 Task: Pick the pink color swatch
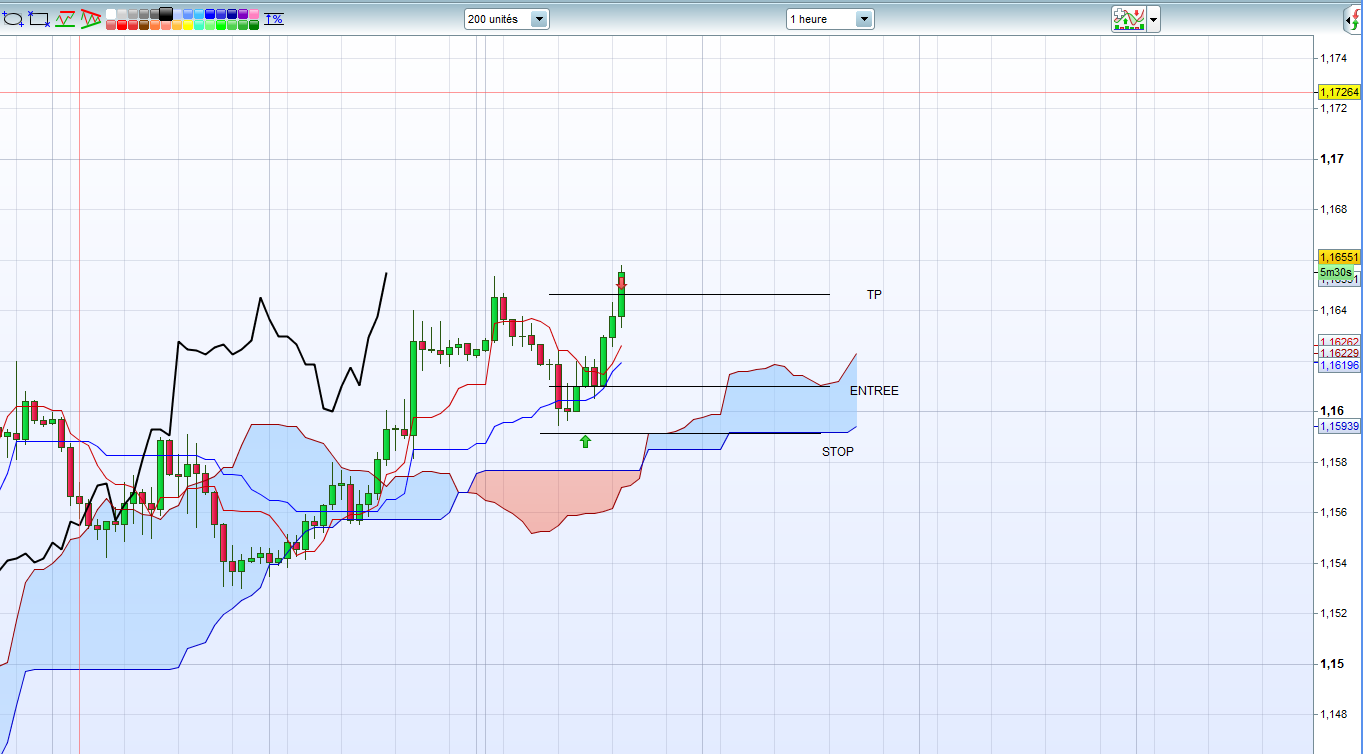coord(254,14)
